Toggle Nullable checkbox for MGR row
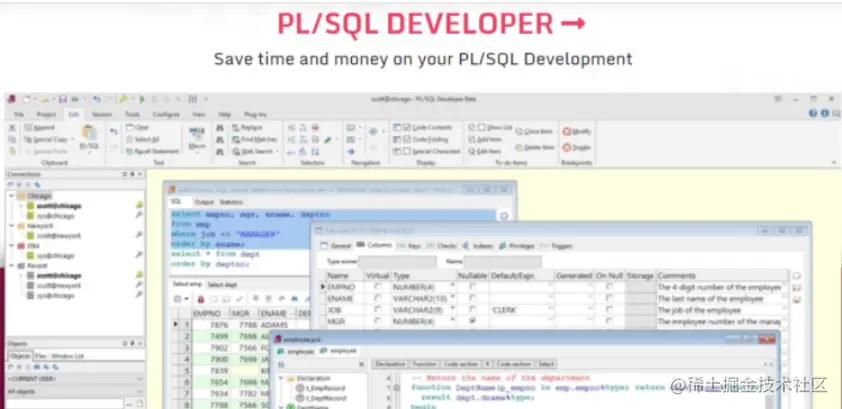Image resolution: width=842 pixels, height=409 pixels. click(473, 321)
